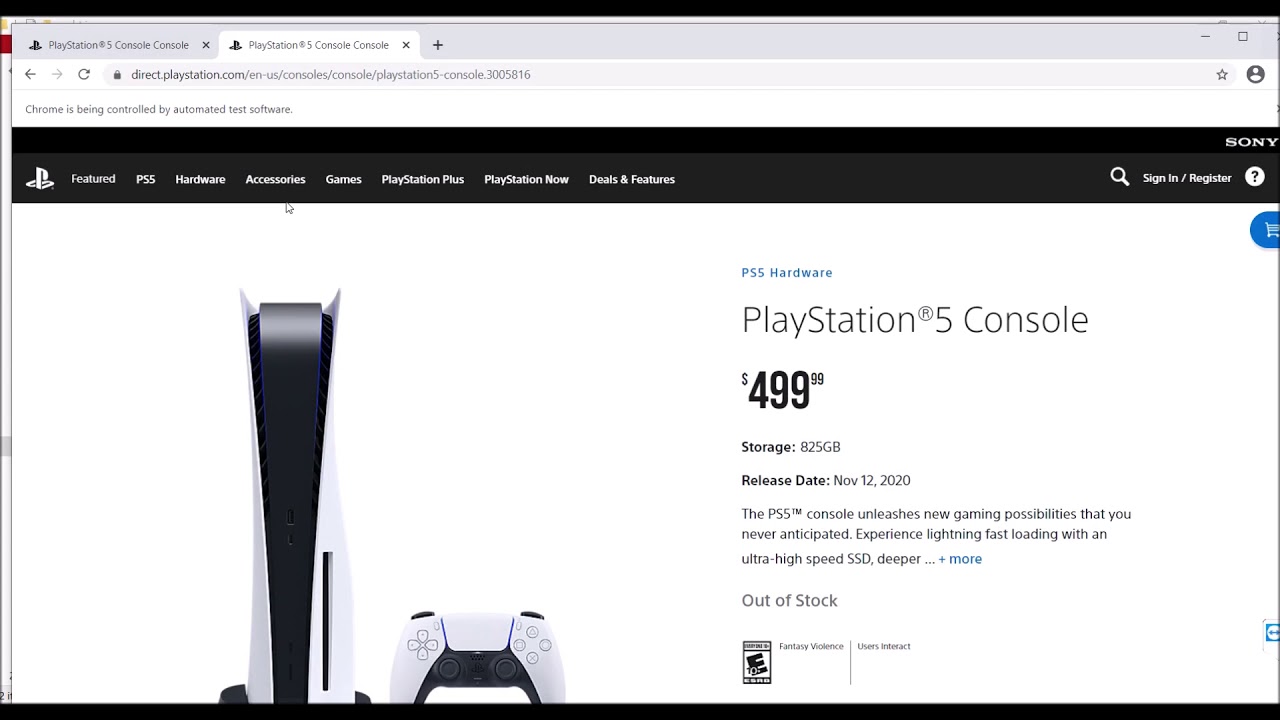The height and width of the screenshot is (720, 1280).
Task: Click the help question mark icon
Action: click(x=1255, y=177)
